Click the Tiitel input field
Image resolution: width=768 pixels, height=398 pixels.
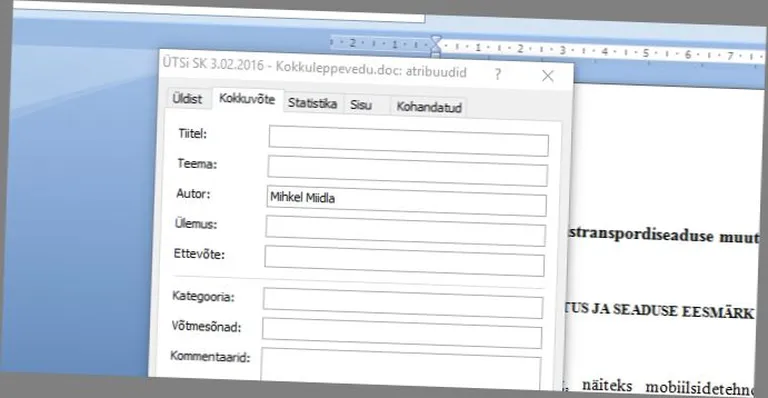click(x=408, y=140)
